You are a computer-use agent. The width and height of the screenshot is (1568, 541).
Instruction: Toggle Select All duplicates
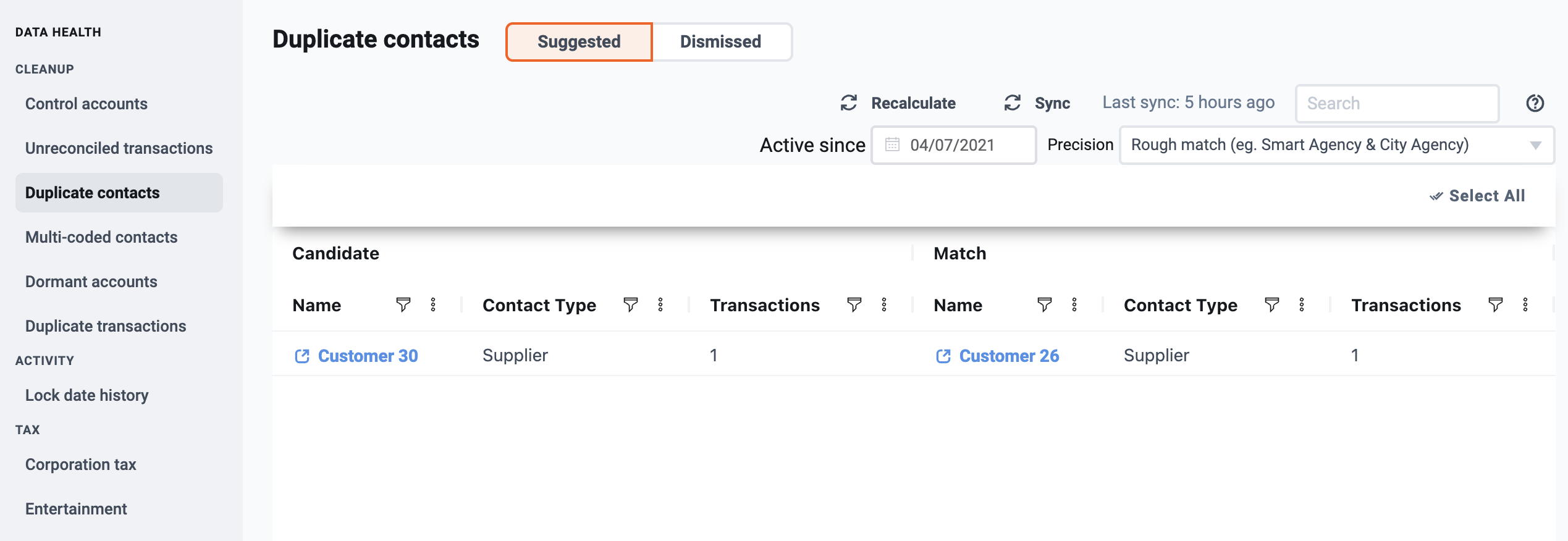click(1477, 196)
